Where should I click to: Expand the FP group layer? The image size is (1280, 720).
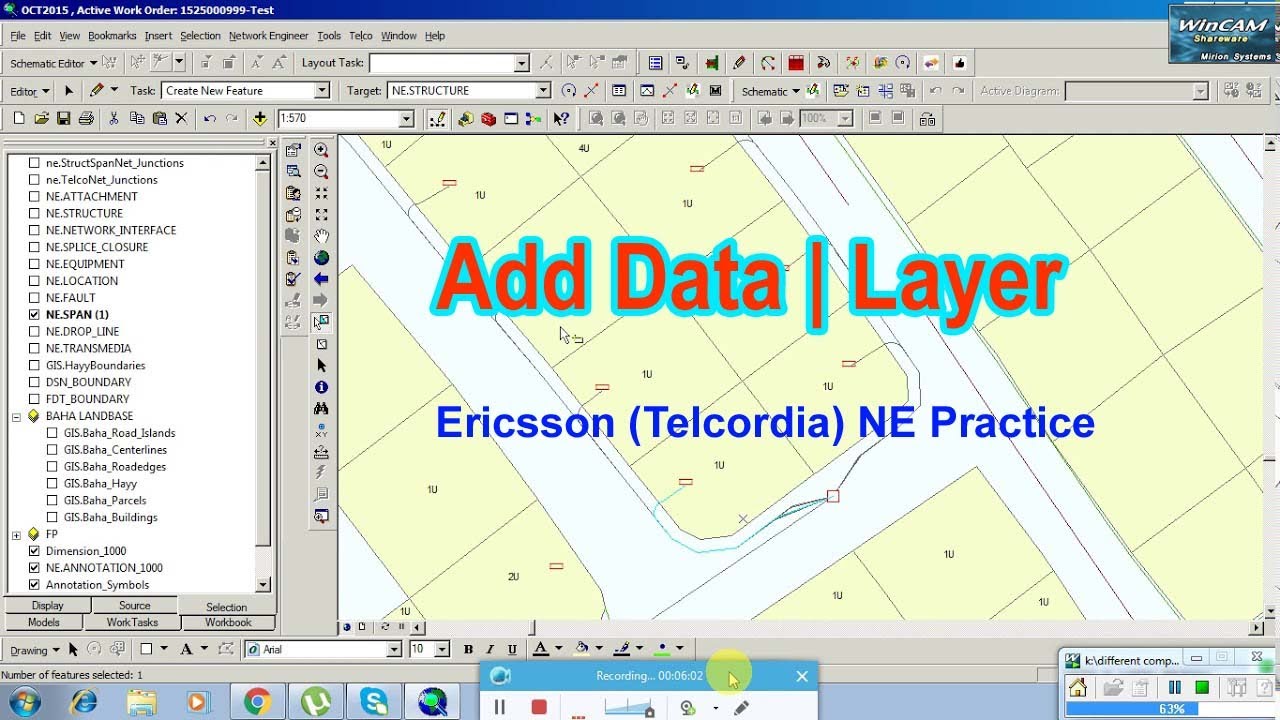[16, 534]
